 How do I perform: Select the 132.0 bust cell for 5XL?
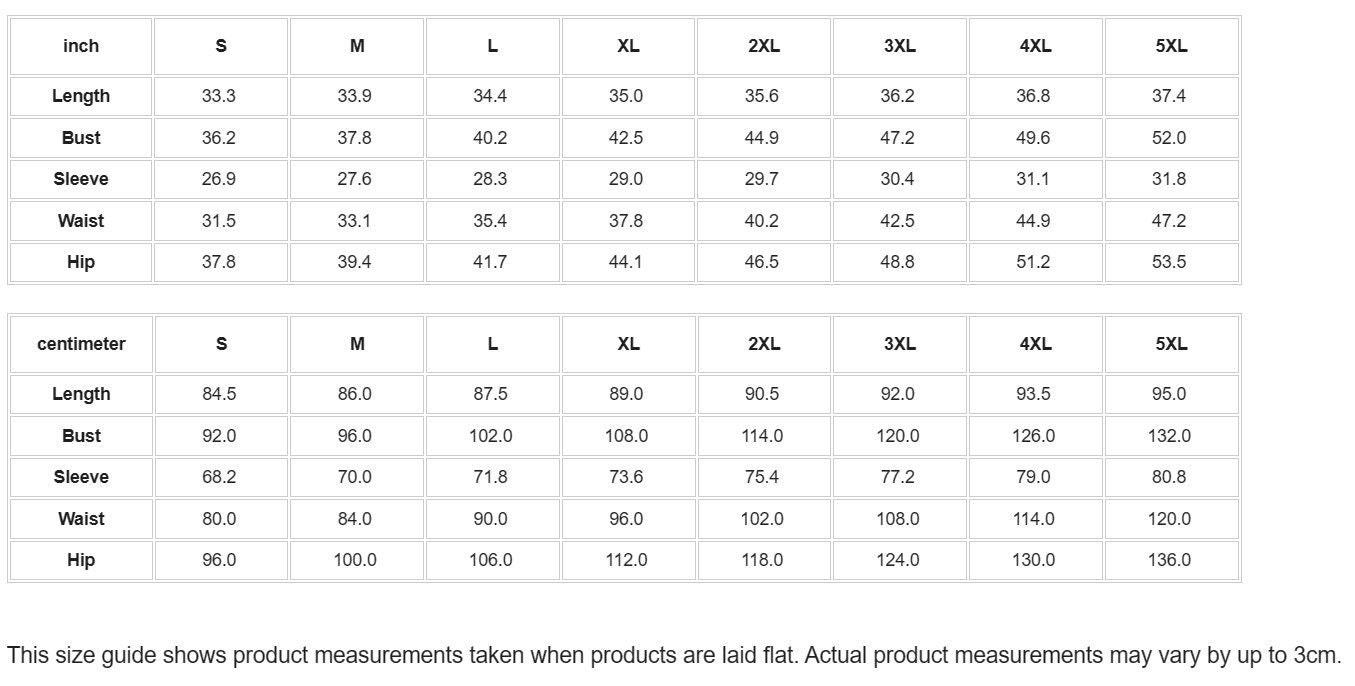coord(1169,436)
